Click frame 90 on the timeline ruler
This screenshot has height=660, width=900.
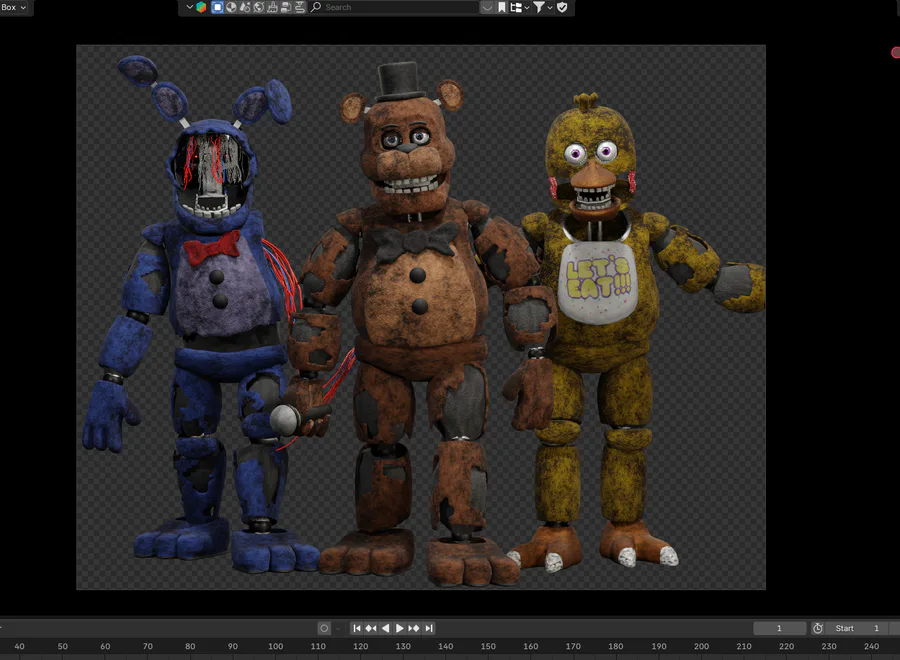[x=232, y=646]
